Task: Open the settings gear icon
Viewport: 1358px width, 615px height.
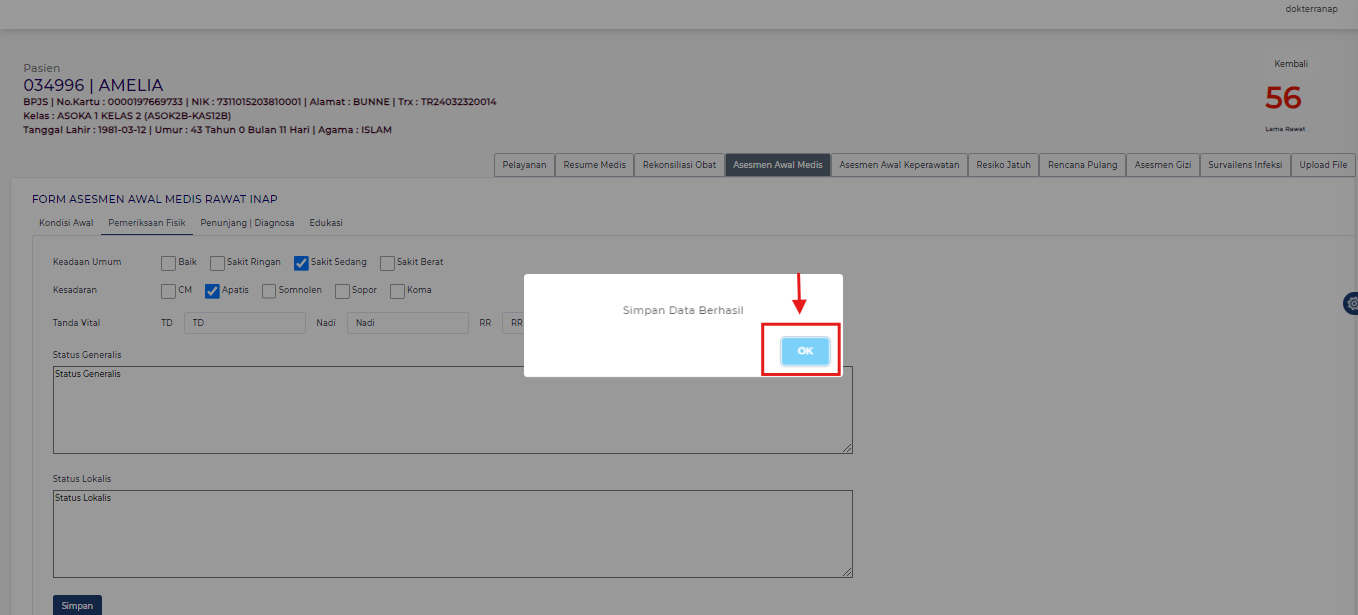Action: 1351,303
